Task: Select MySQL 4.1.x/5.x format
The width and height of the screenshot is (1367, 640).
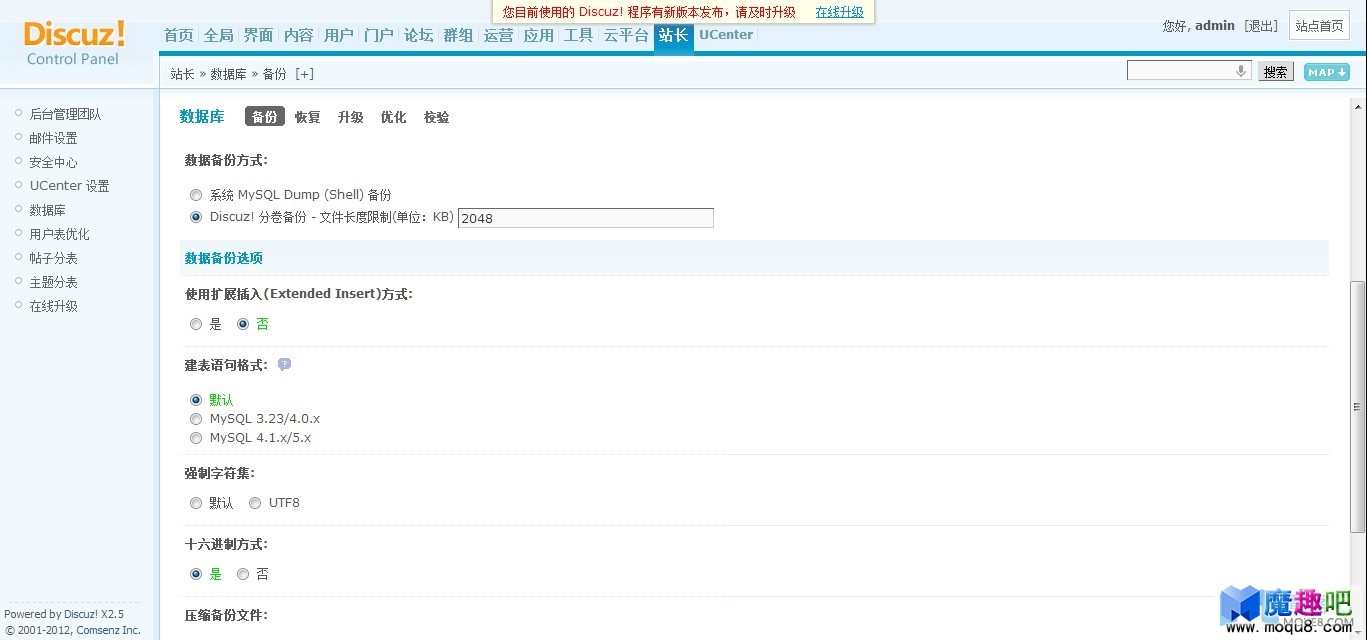Action: (196, 438)
